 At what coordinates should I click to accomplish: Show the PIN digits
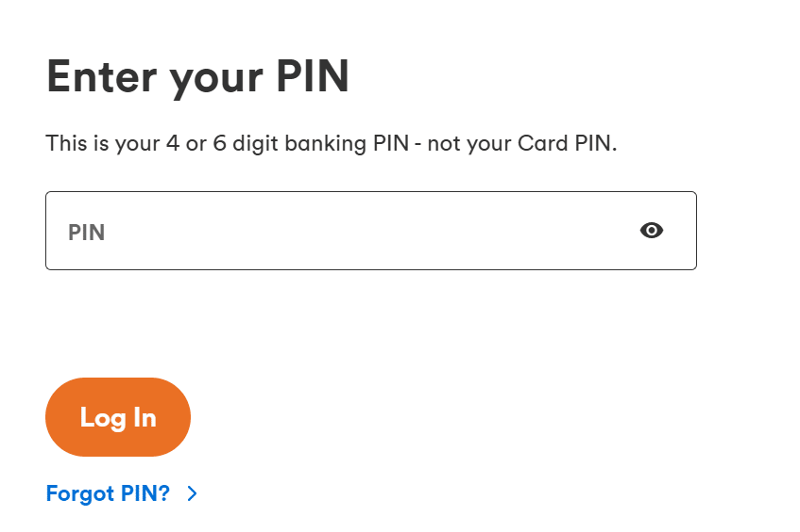[x=651, y=231]
